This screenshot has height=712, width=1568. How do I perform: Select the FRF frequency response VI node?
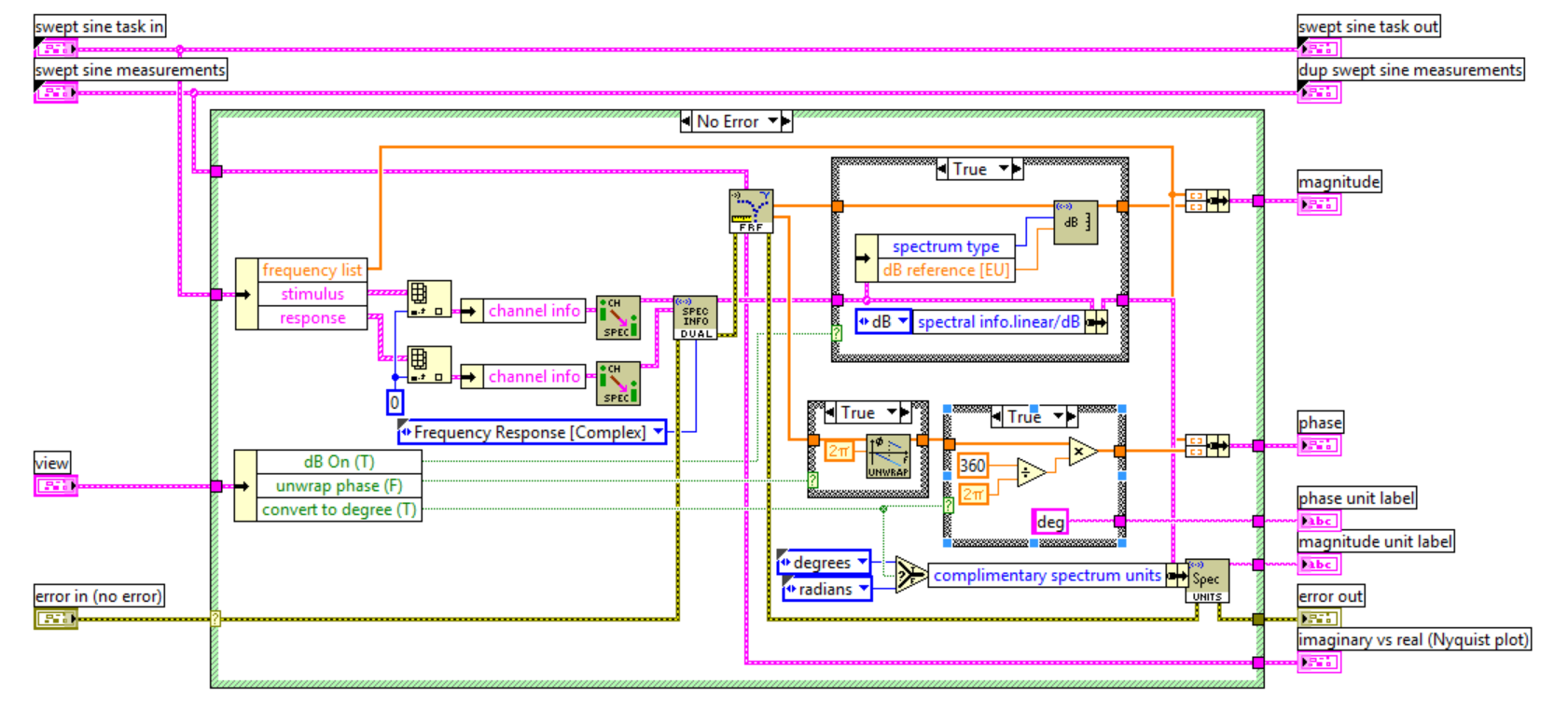751,211
